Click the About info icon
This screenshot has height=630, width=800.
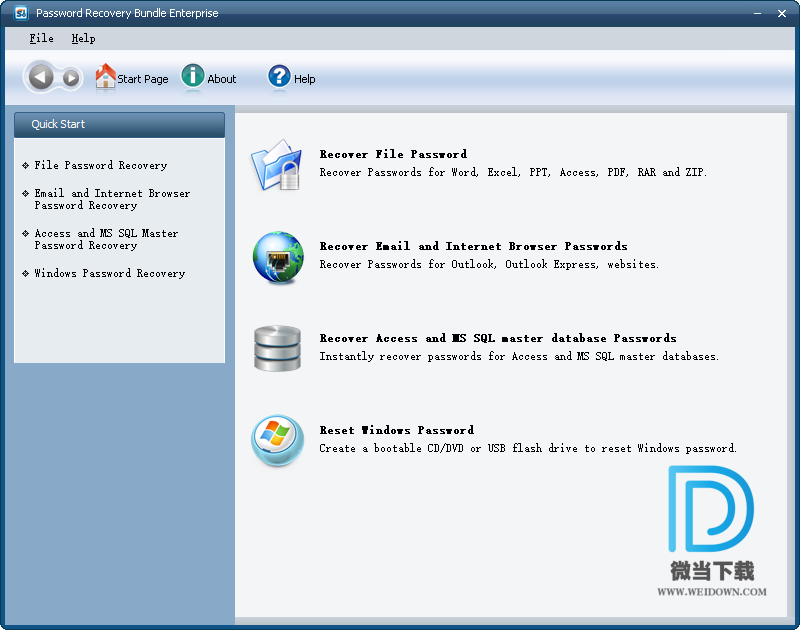193,76
